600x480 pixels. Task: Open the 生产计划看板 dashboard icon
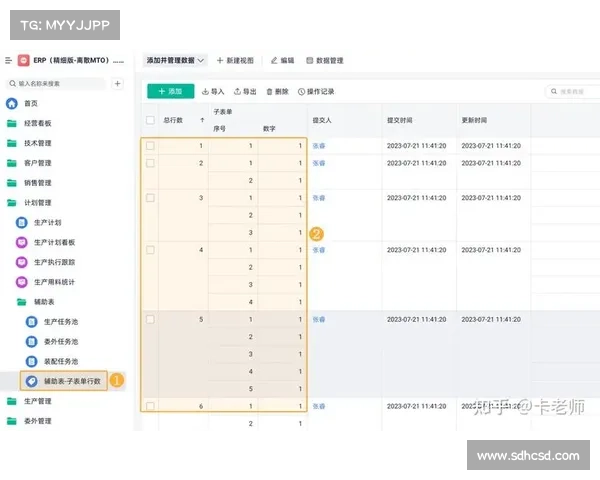(22, 242)
